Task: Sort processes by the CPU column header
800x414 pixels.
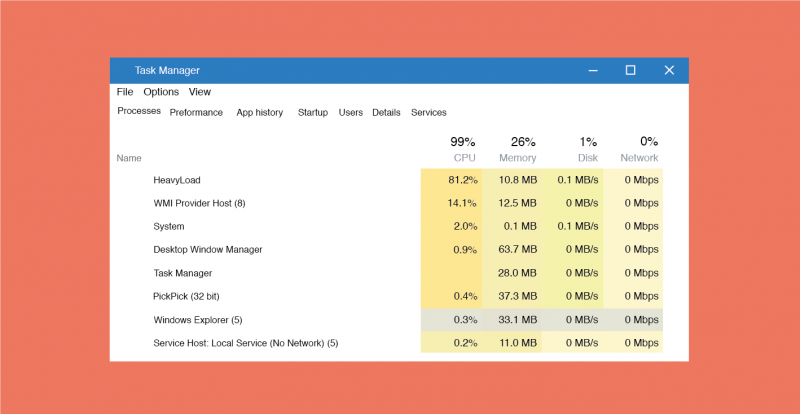Action: pos(463,158)
